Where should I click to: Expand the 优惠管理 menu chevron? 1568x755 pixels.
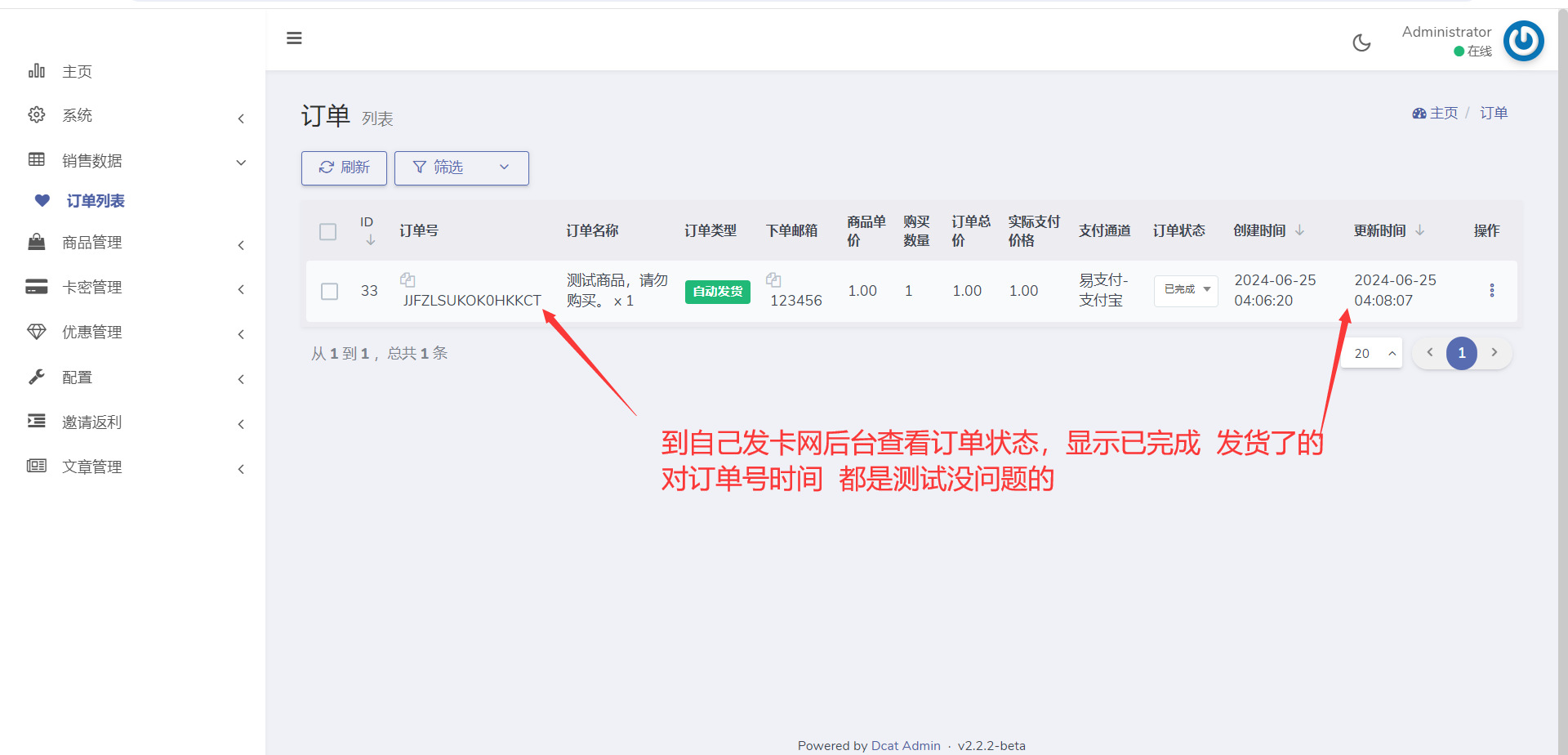241,335
